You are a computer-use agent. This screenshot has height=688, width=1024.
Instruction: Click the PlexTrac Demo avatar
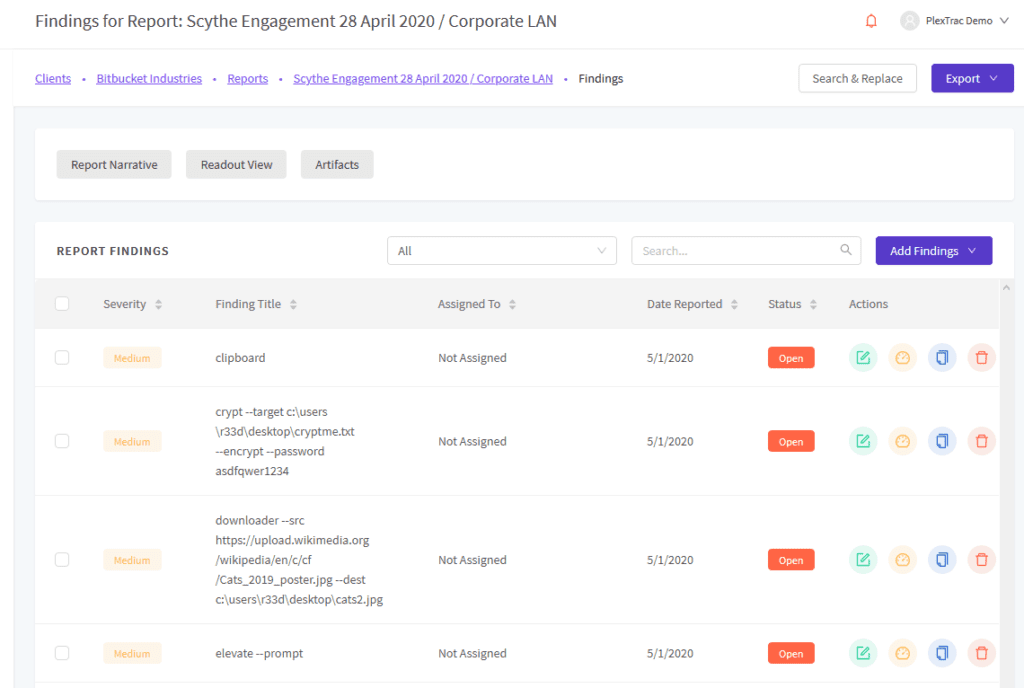[908, 20]
